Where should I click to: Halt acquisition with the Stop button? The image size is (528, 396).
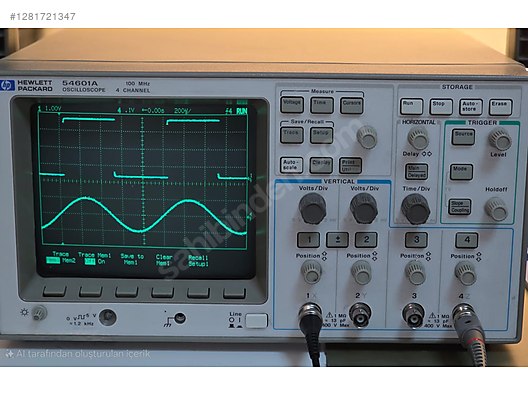pyautogui.click(x=441, y=107)
